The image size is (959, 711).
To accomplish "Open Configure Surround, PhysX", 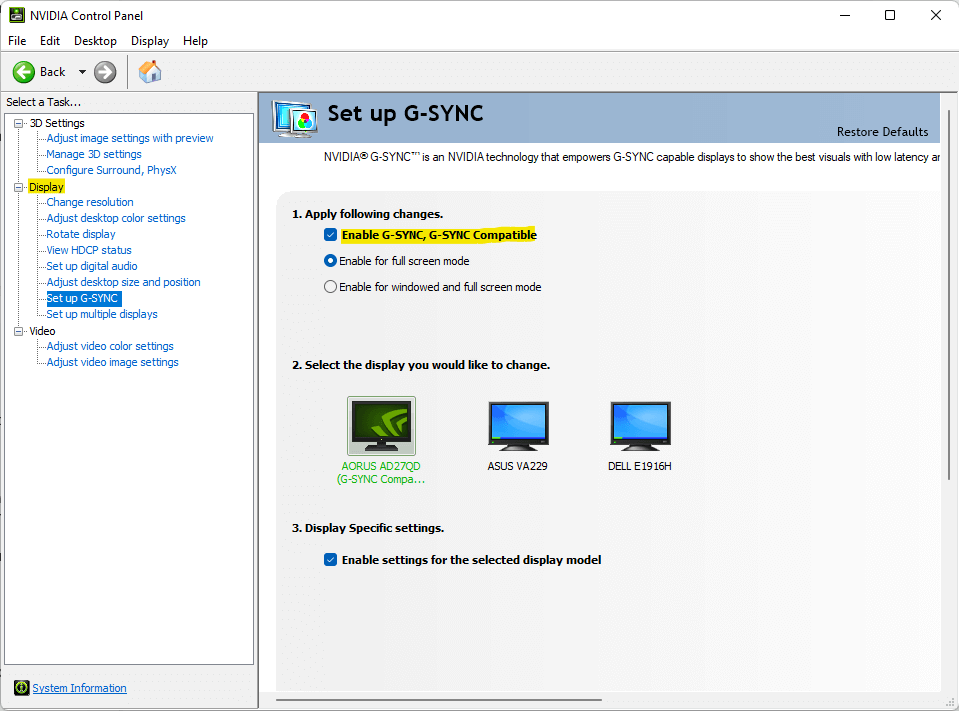I will 111,170.
